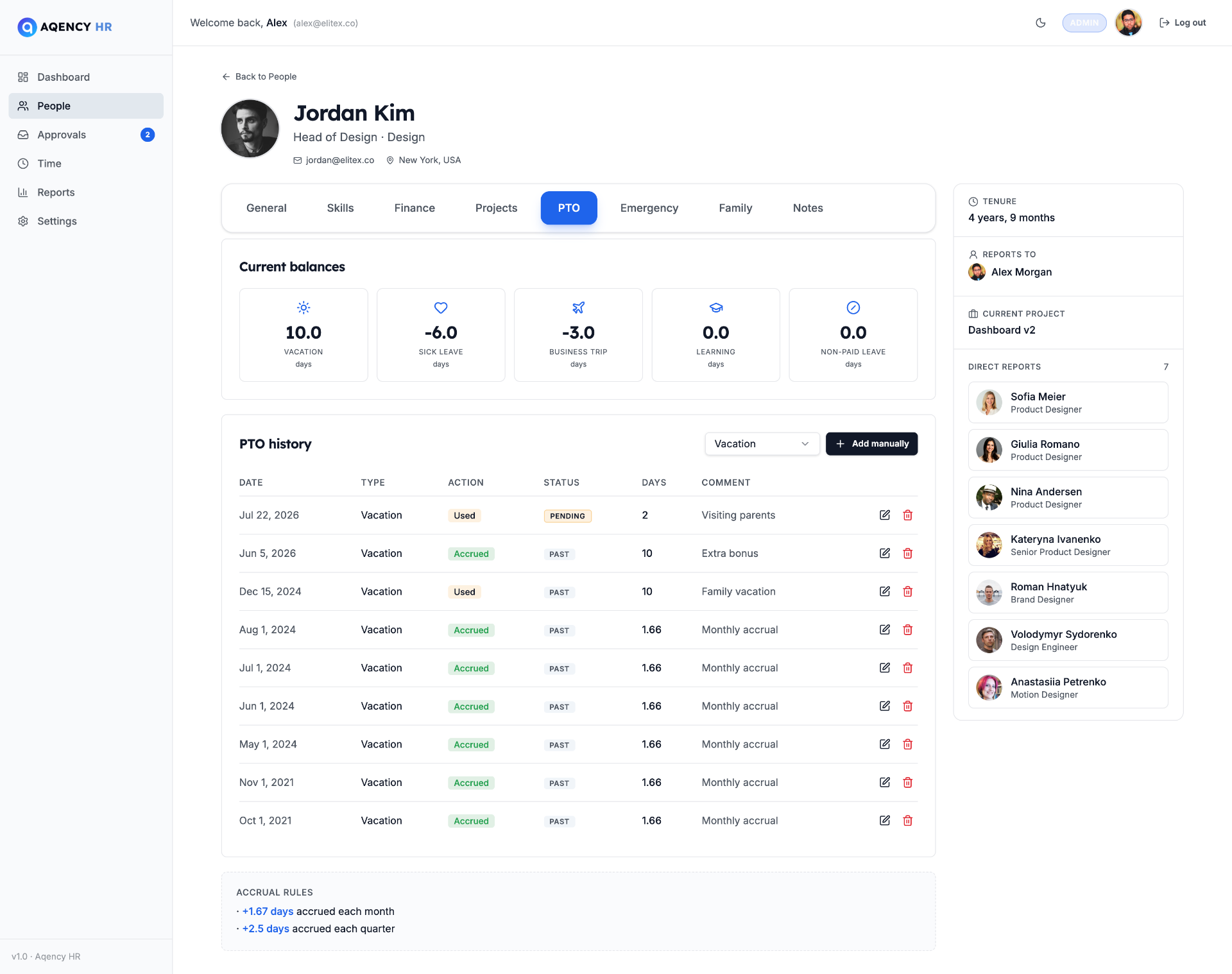Delete the Jun 5, 2026 entry
Image resolution: width=1232 pixels, height=974 pixels.
(907, 553)
